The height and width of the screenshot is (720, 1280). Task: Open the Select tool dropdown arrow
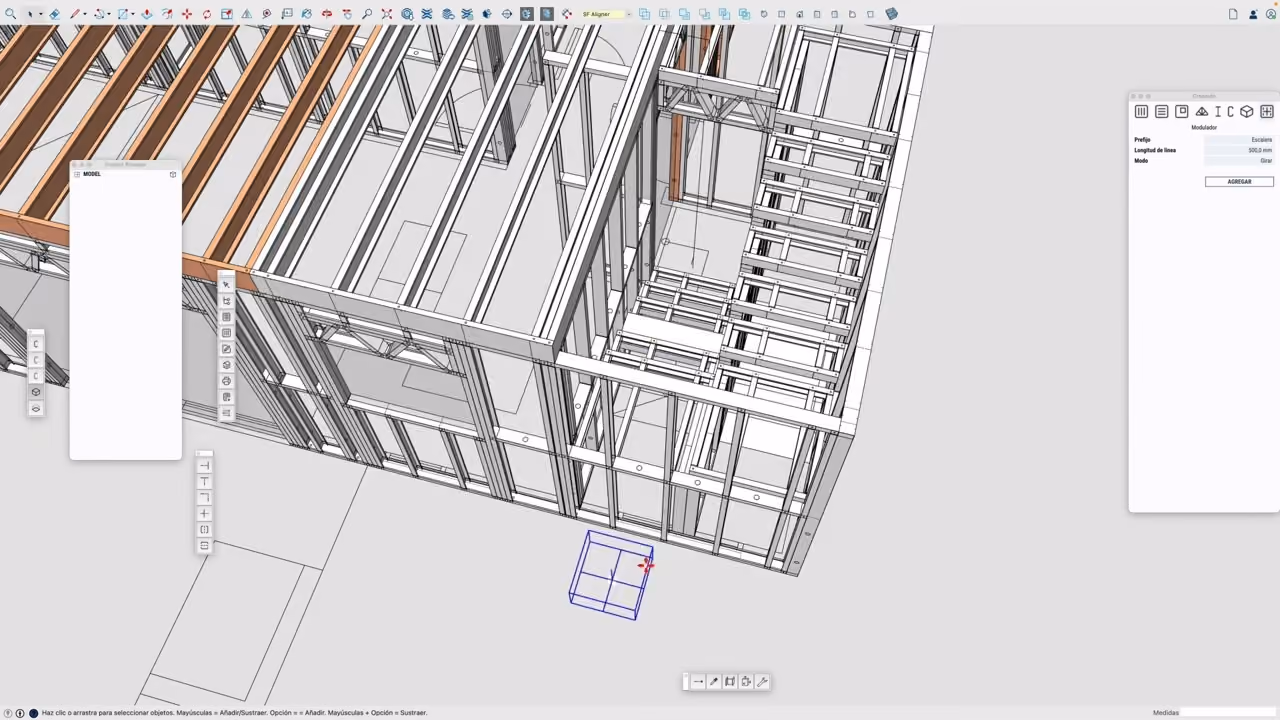click(41, 14)
